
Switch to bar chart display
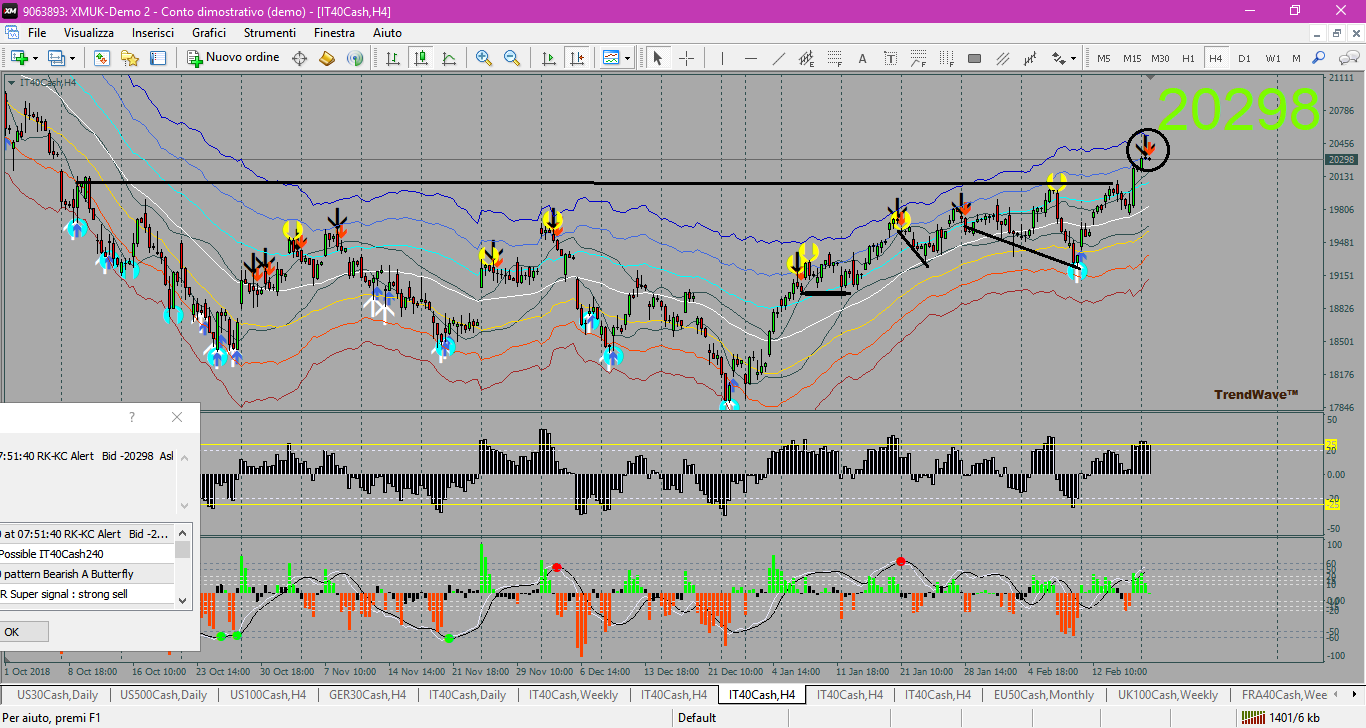coord(393,58)
